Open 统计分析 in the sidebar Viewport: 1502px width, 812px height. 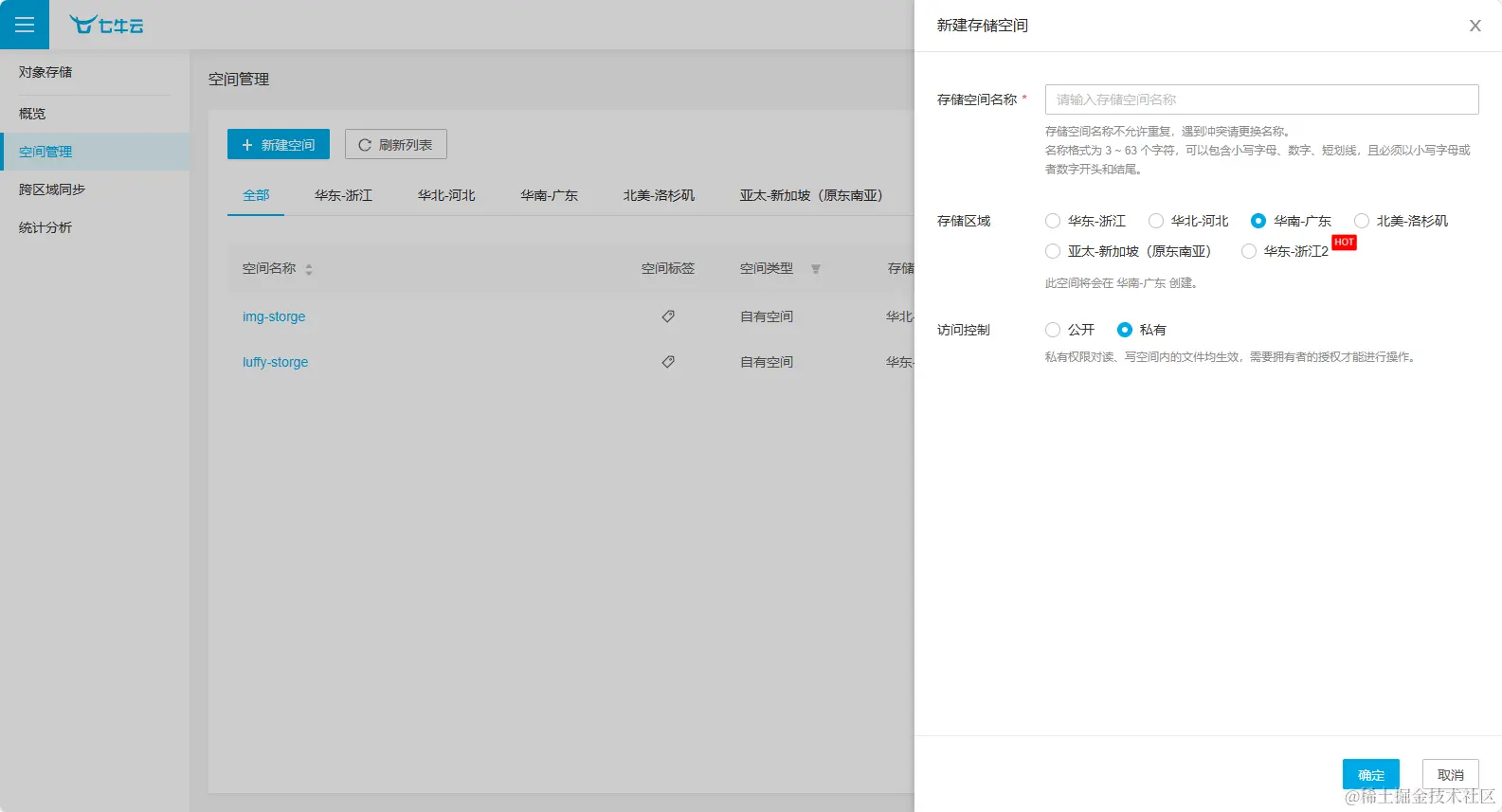(95, 227)
